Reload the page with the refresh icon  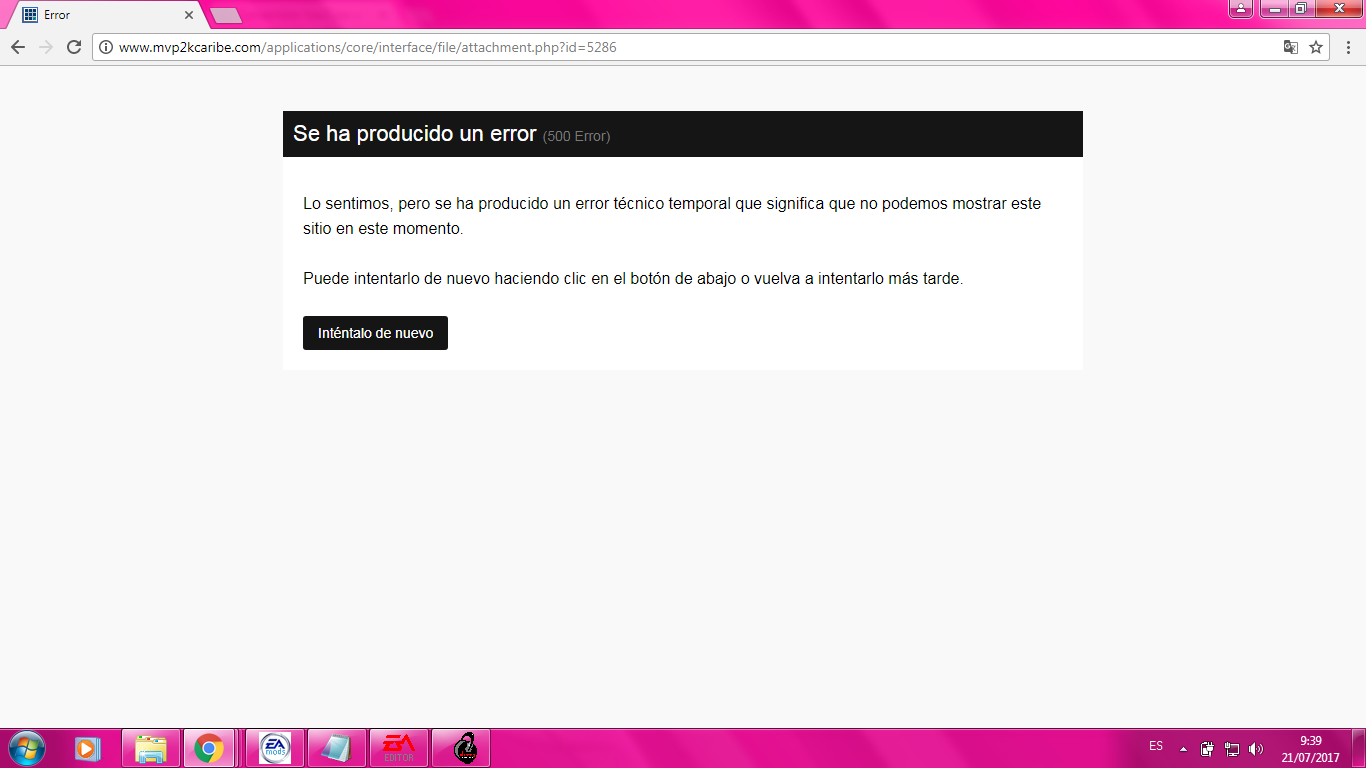point(74,47)
